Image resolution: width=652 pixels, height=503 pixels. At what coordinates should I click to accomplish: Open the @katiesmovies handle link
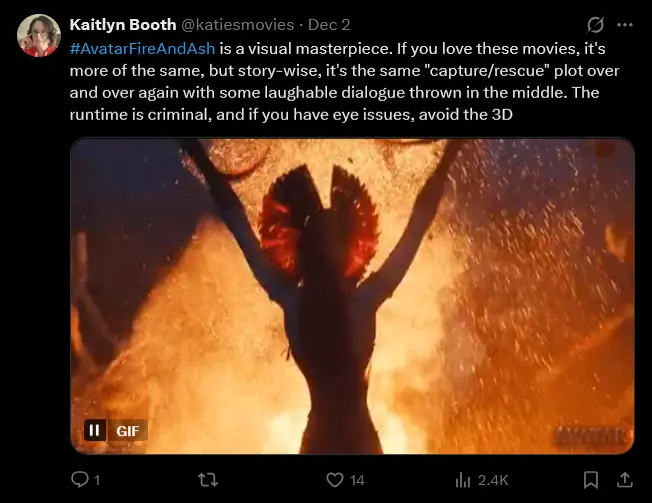point(238,24)
